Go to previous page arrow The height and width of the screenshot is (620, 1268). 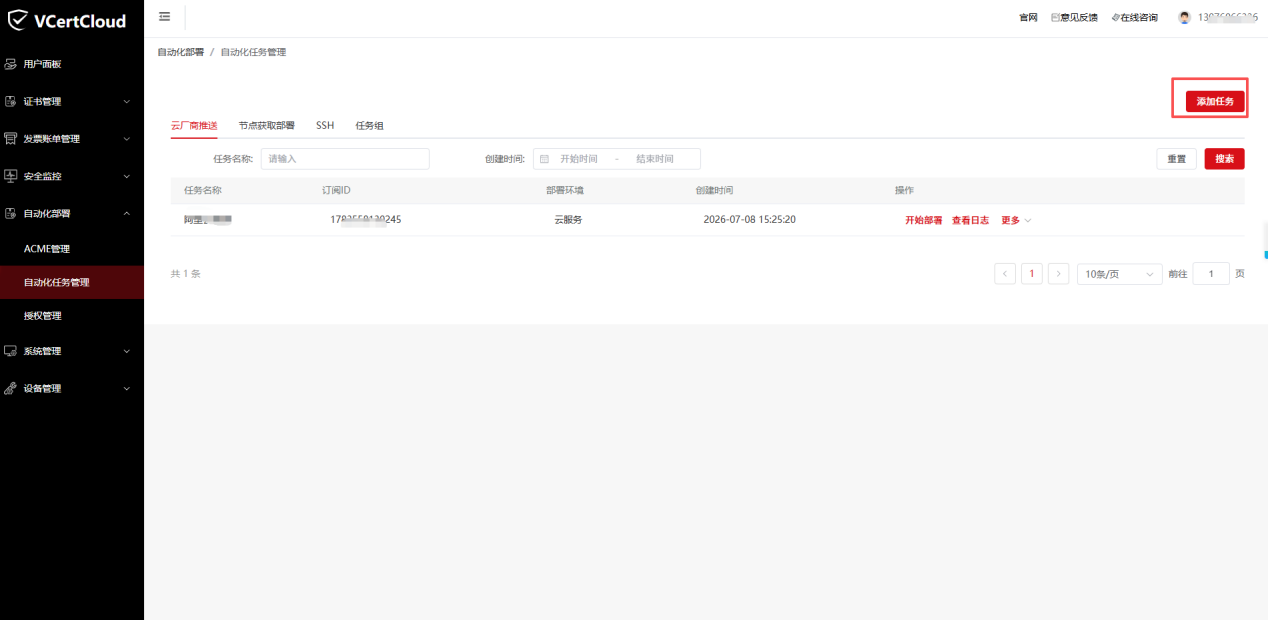(x=1005, y=274)
